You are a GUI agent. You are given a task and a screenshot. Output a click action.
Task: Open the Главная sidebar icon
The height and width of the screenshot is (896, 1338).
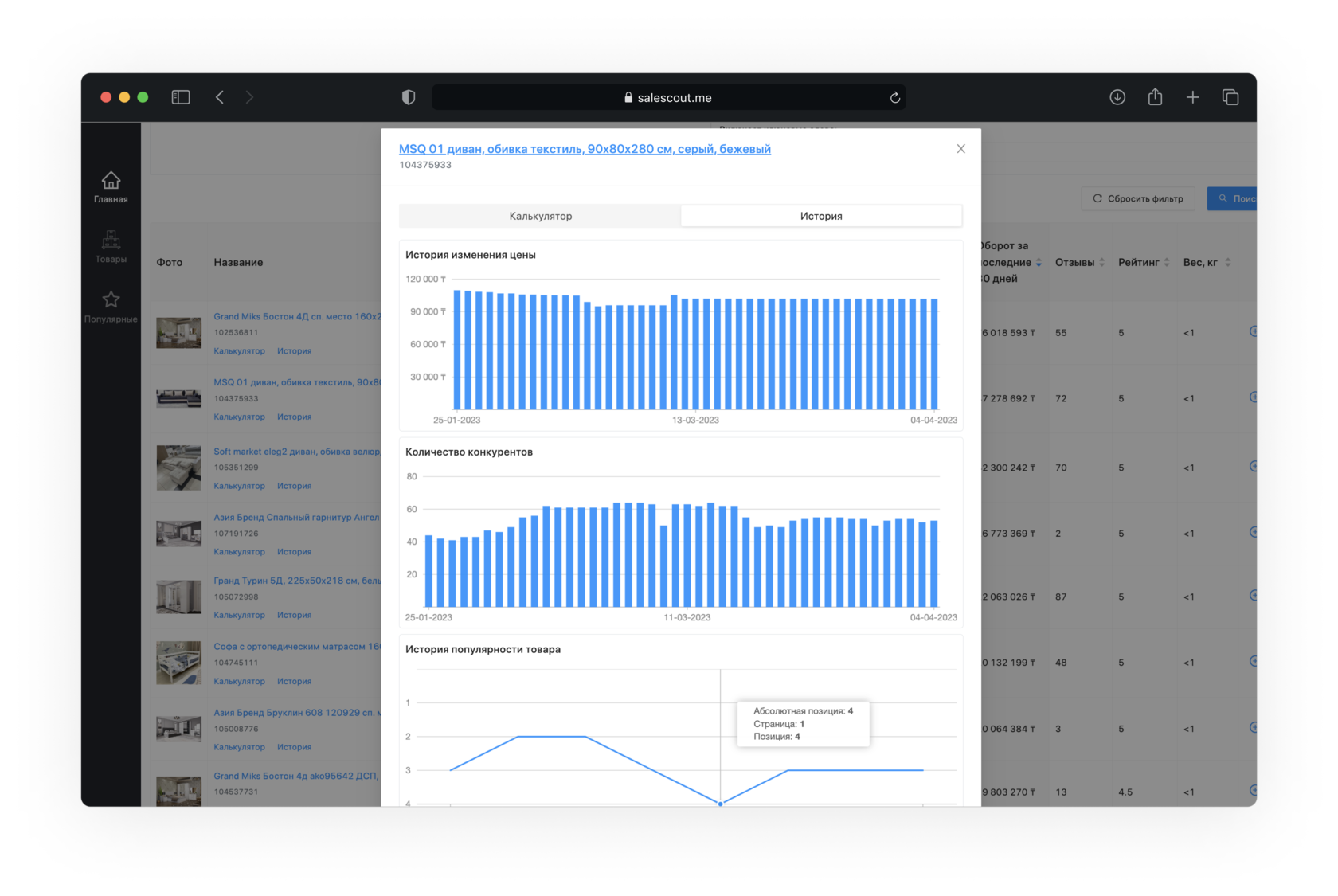[111, 187]
